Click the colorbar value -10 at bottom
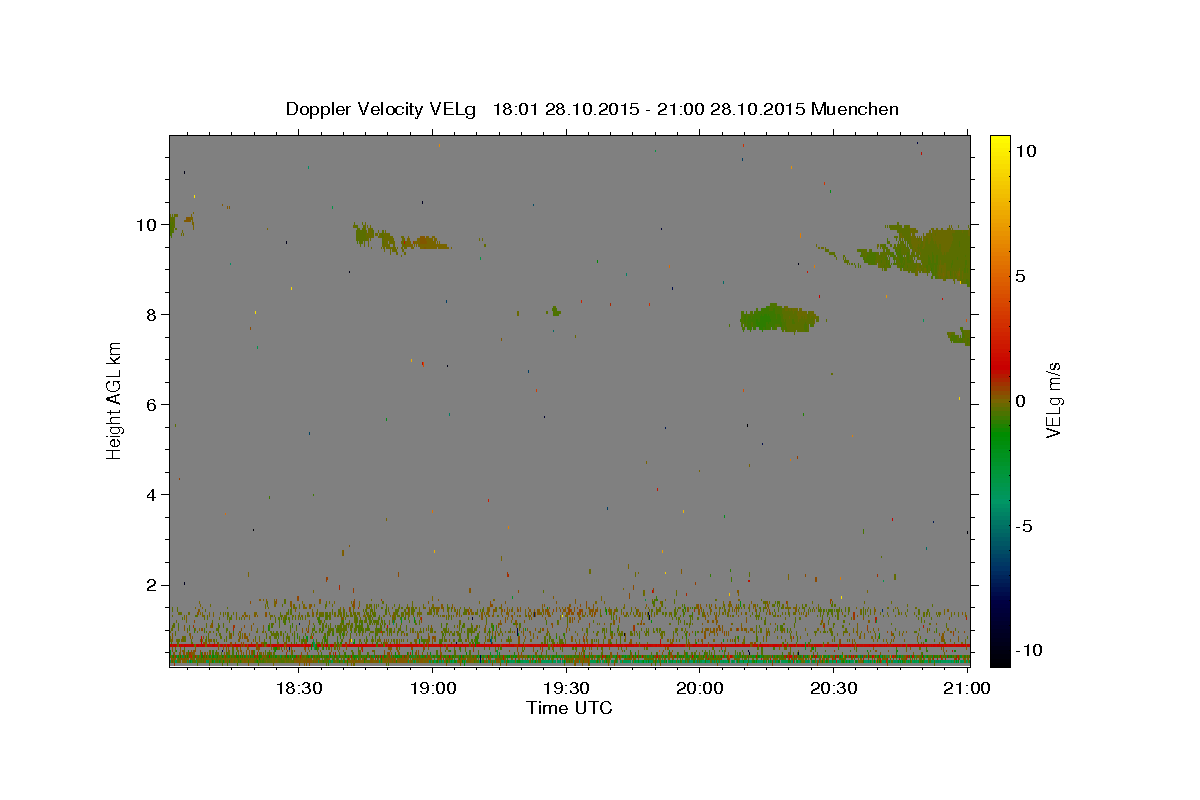 pos(1029,651)
